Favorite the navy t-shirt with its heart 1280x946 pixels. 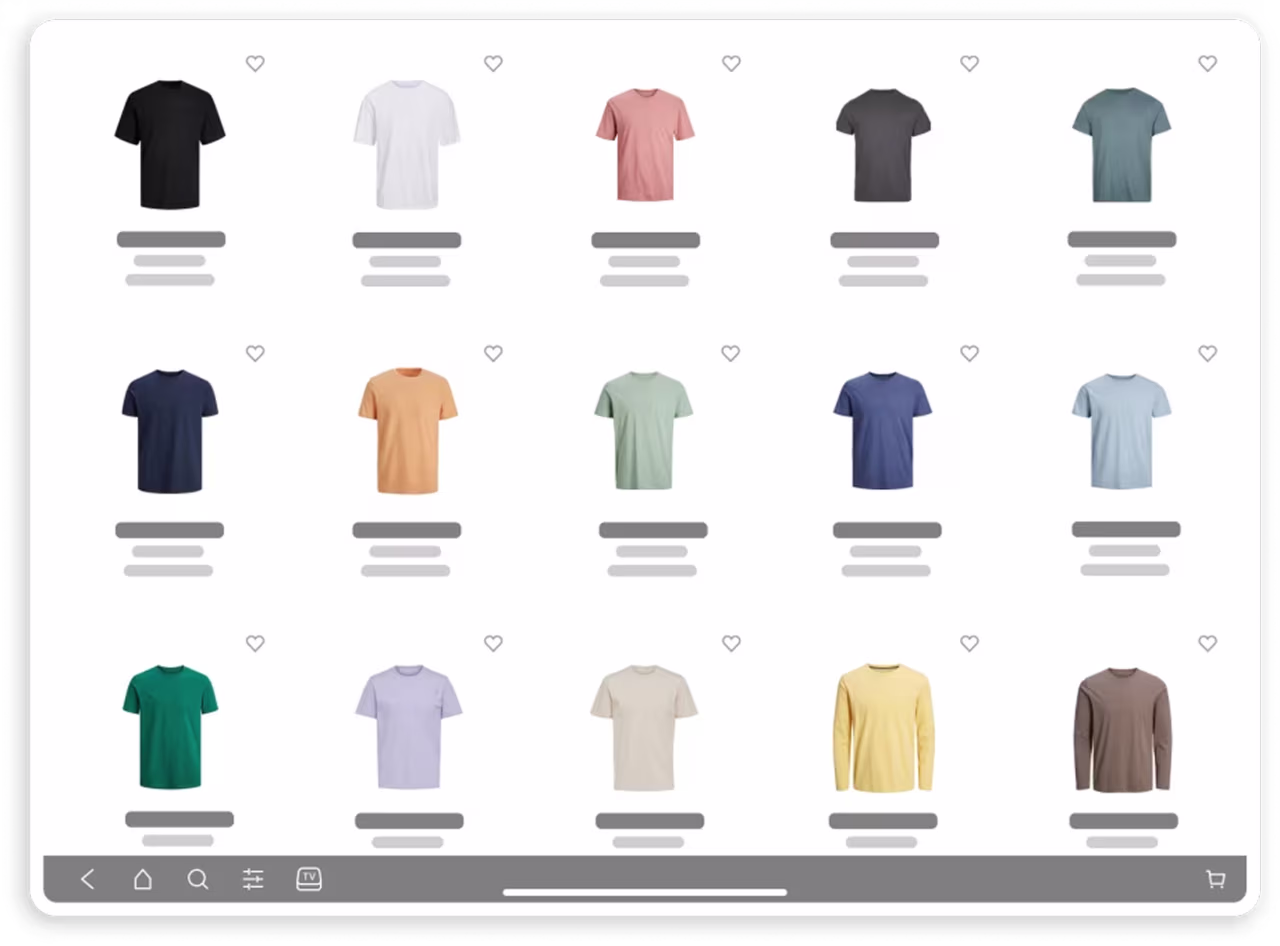pyautogui.click(x=255, y=353)
